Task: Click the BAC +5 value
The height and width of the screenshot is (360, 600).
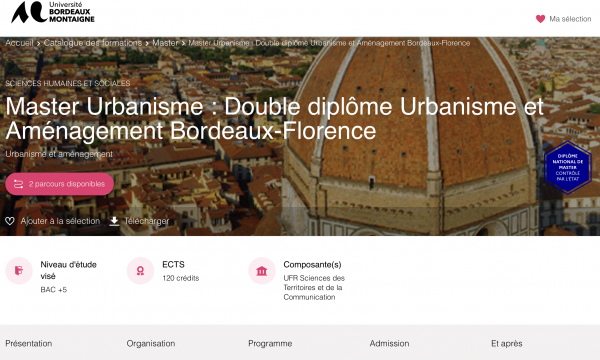Action: click(x=54, y=290)
